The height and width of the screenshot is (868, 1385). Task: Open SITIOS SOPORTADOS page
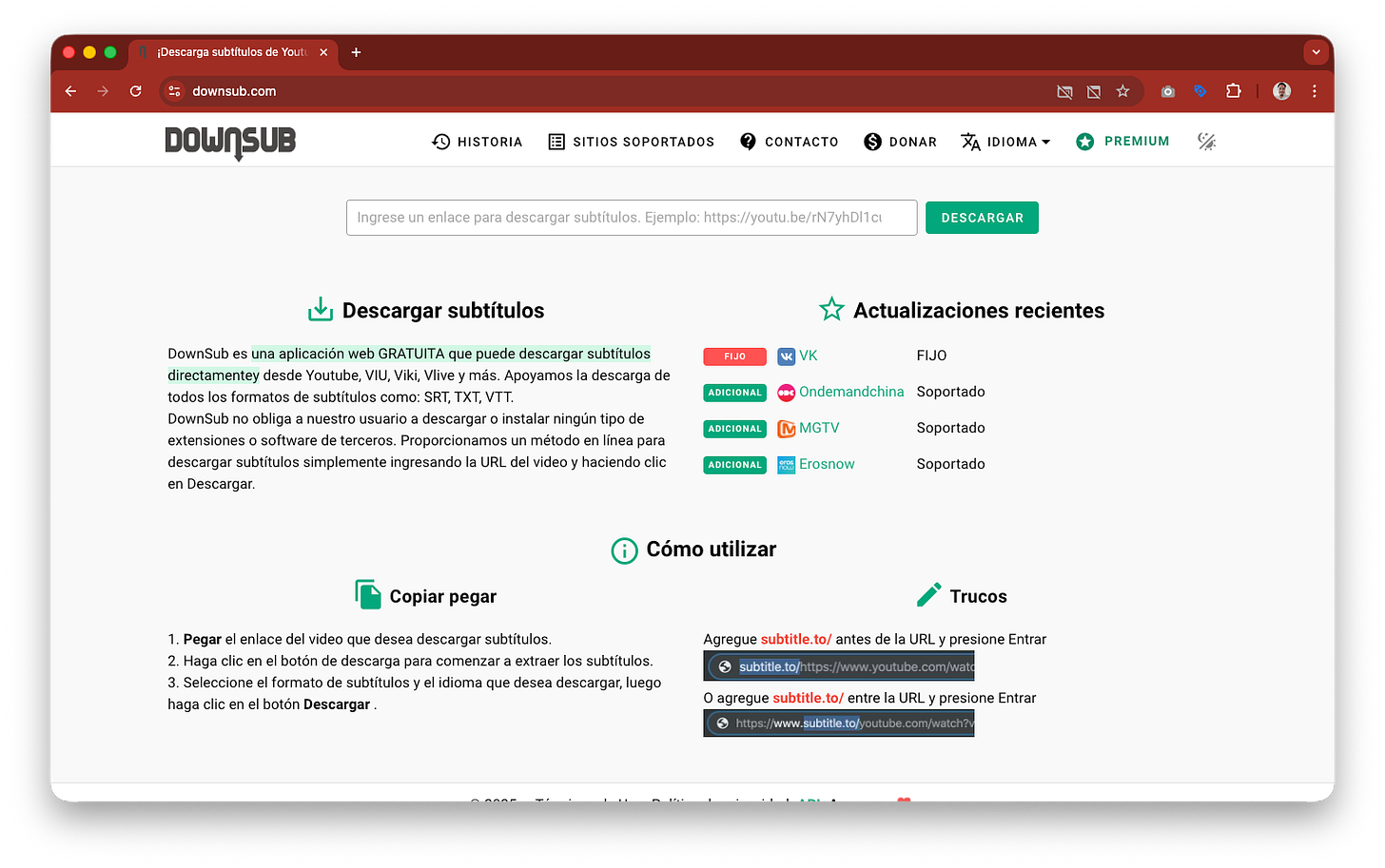coord(632,142)
